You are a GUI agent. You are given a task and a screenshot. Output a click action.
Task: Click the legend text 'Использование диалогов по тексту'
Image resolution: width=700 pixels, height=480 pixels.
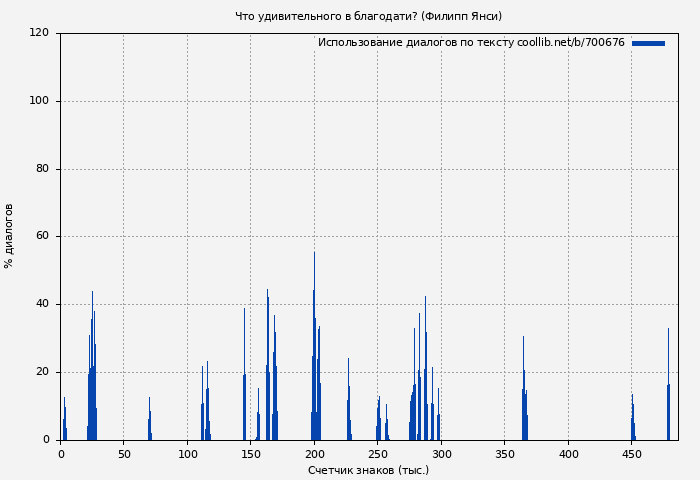(415, 43)
